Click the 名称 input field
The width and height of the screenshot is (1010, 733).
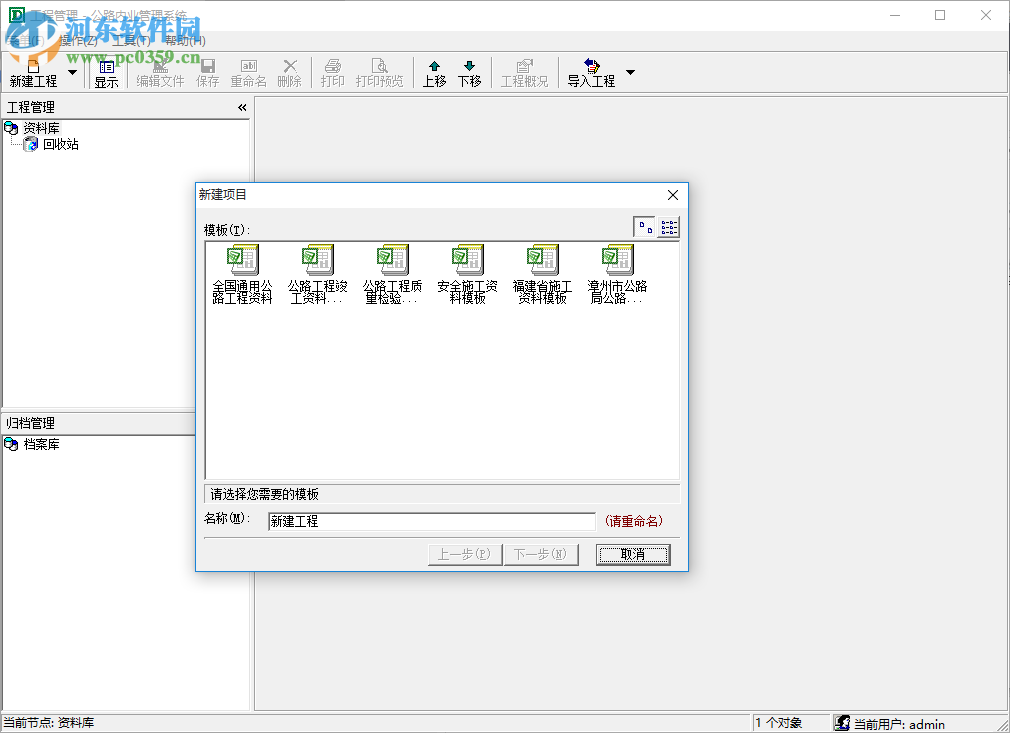[432, 521]
